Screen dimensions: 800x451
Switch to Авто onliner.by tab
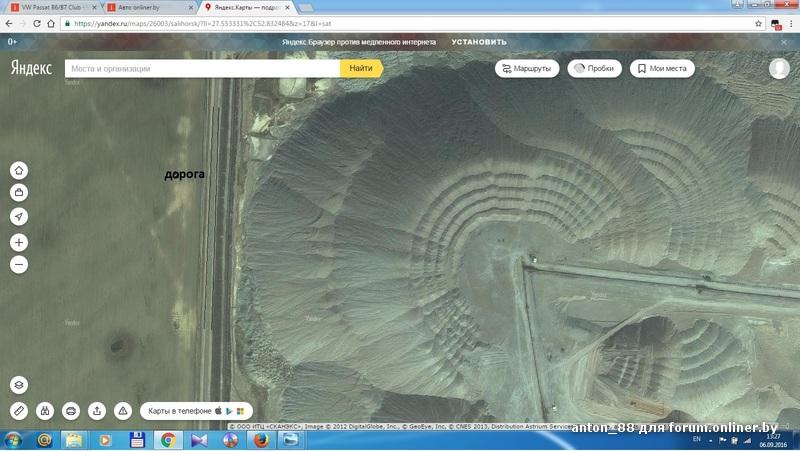150,7
